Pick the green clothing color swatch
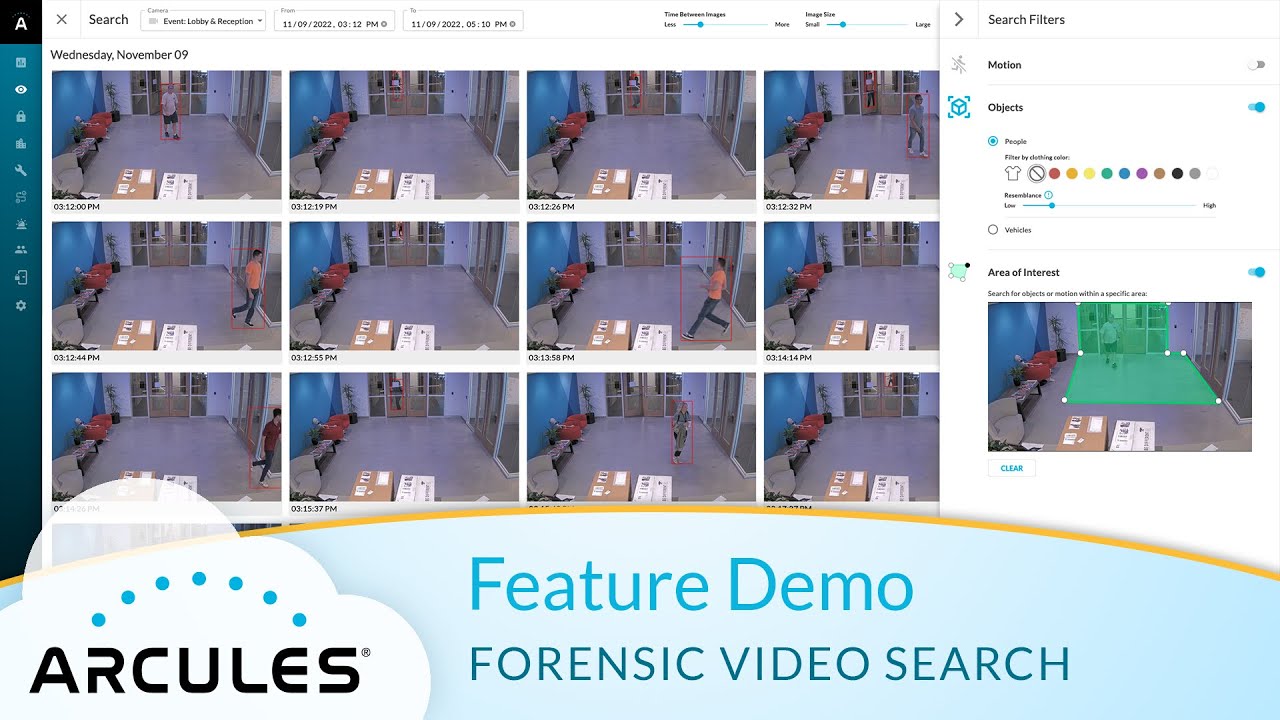This screenshot has width=1280, height=720. point(1107,173)
